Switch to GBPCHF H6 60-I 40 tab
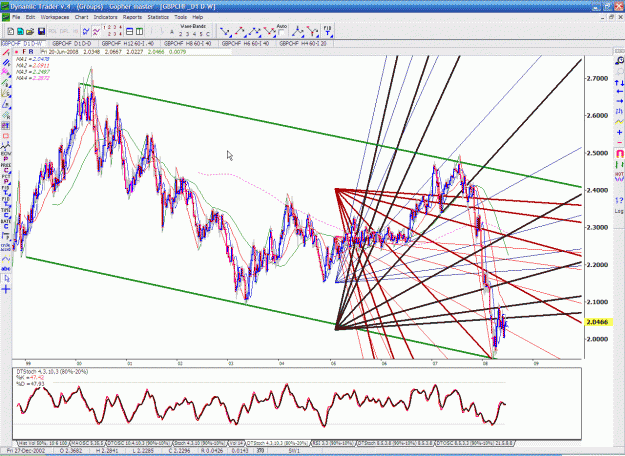 click(245, 43)
